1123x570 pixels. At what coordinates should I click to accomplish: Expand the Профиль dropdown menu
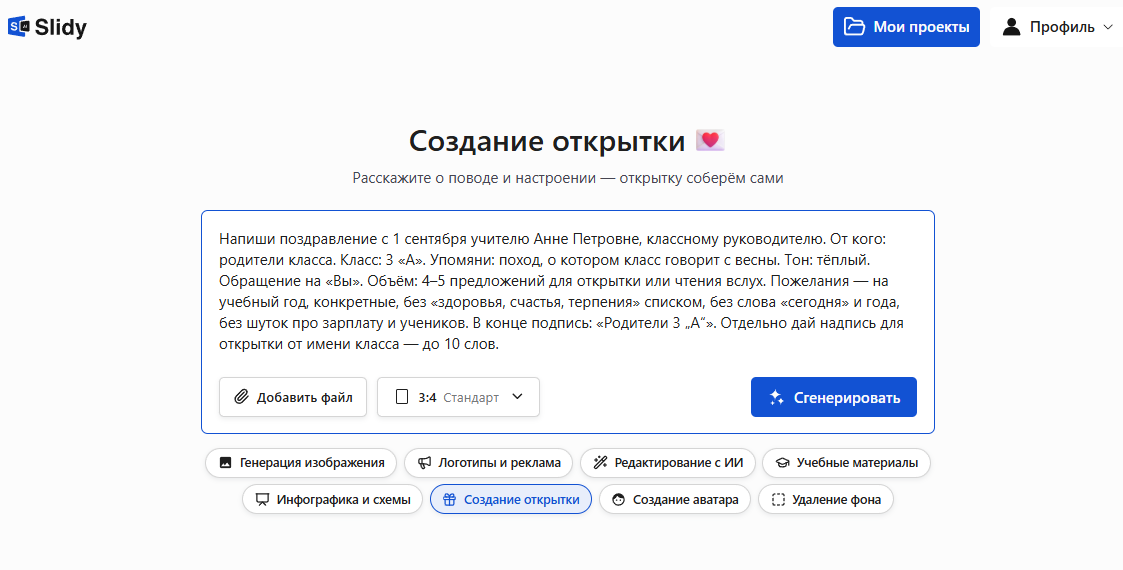coord(1059,27)
